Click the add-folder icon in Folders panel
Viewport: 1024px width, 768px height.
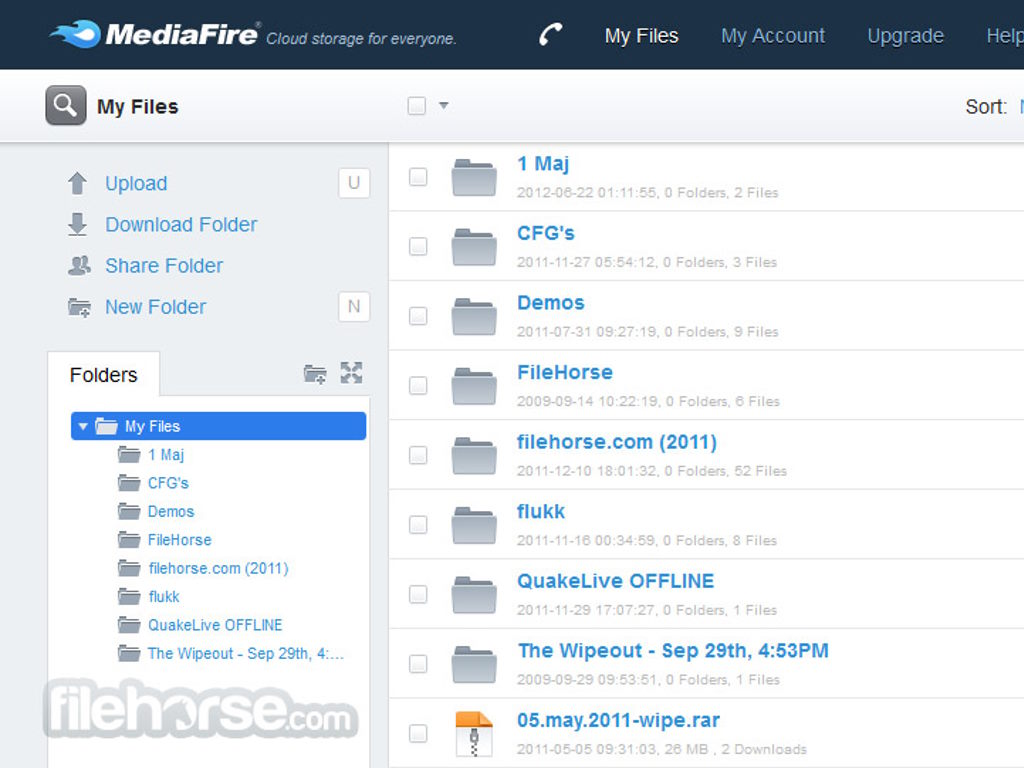pos(315,374)
